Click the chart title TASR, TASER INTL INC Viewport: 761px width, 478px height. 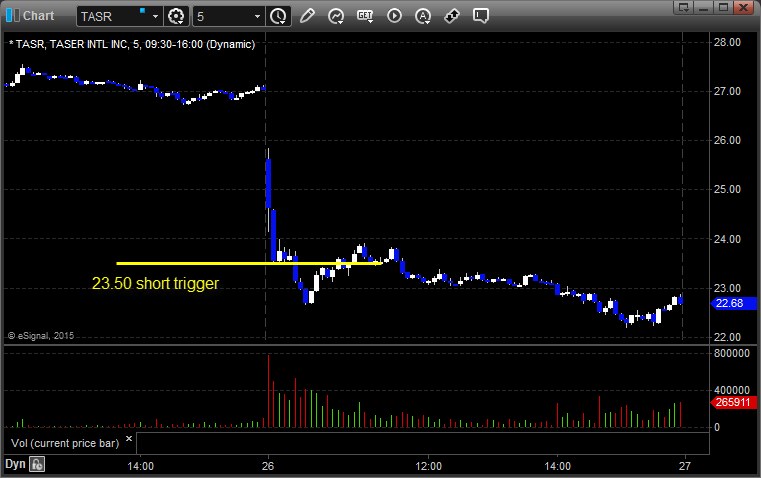pos(132,44)
